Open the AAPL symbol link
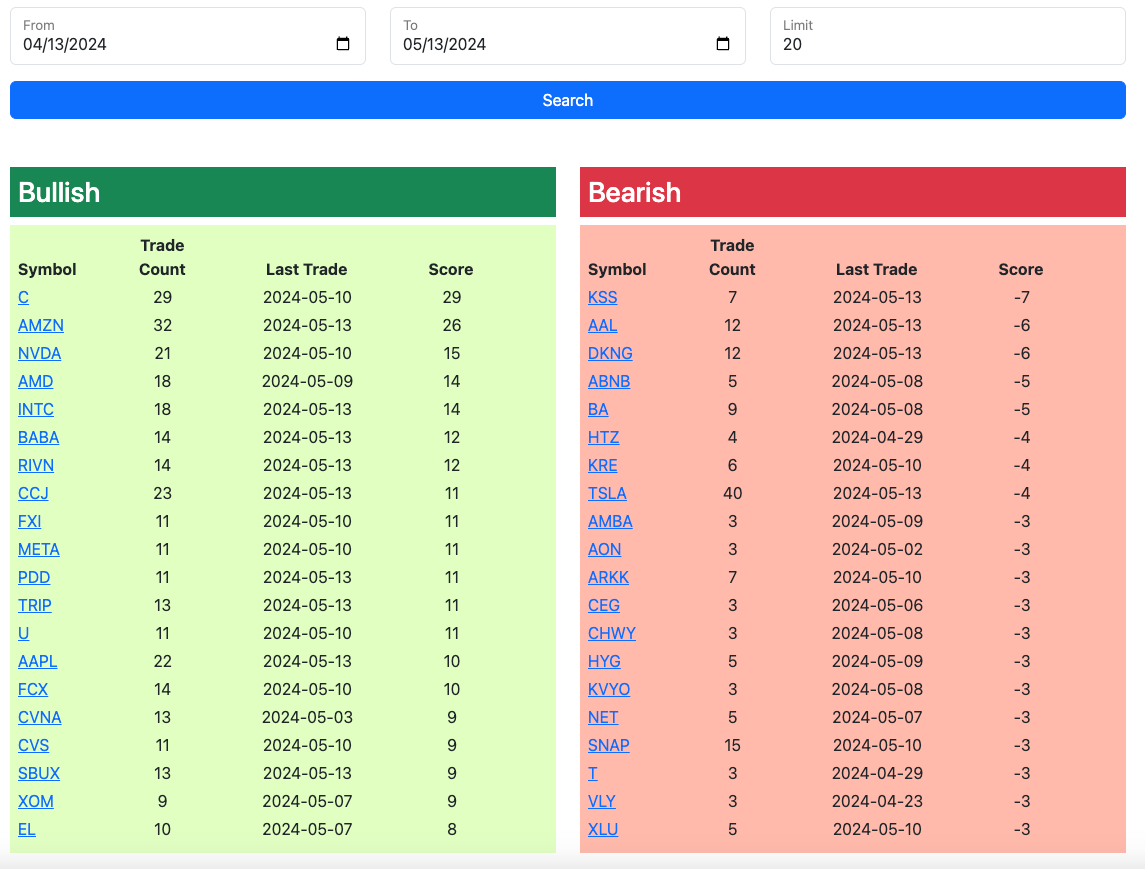 (37, 662)
